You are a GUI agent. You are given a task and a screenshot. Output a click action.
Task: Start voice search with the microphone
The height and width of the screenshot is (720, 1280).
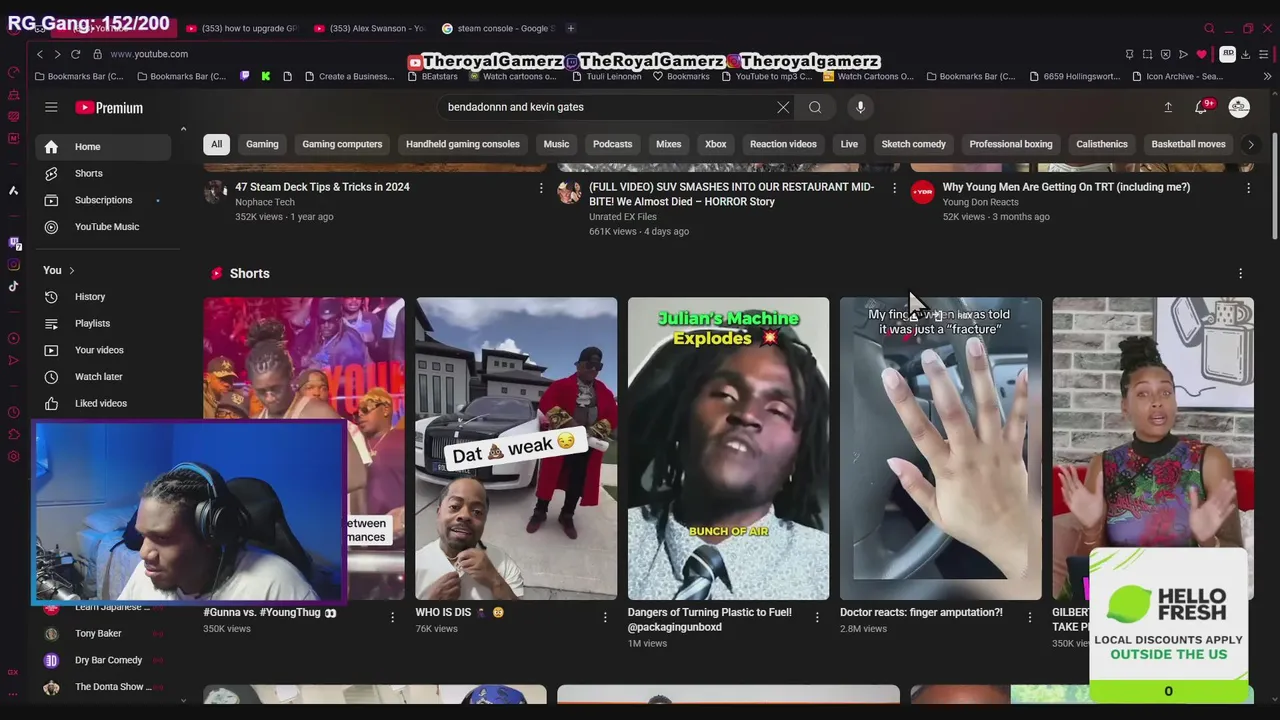point(860,107)
